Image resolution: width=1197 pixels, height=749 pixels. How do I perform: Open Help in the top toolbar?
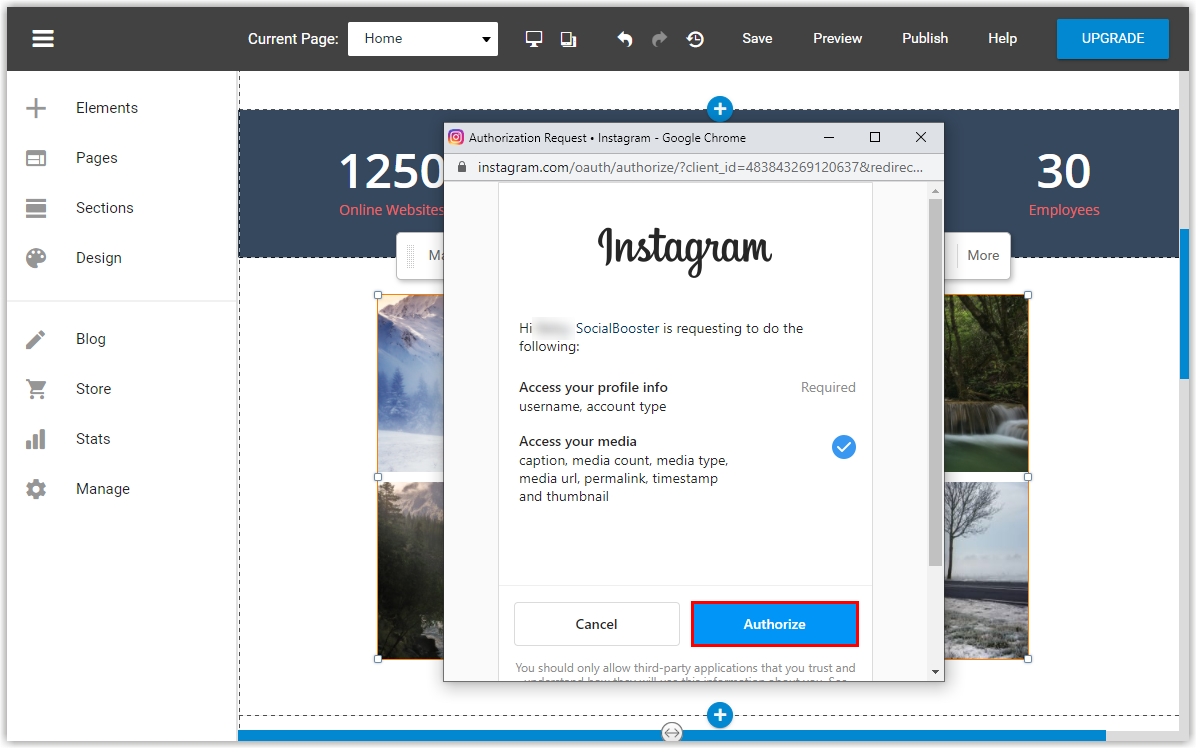pos(1002,38)
